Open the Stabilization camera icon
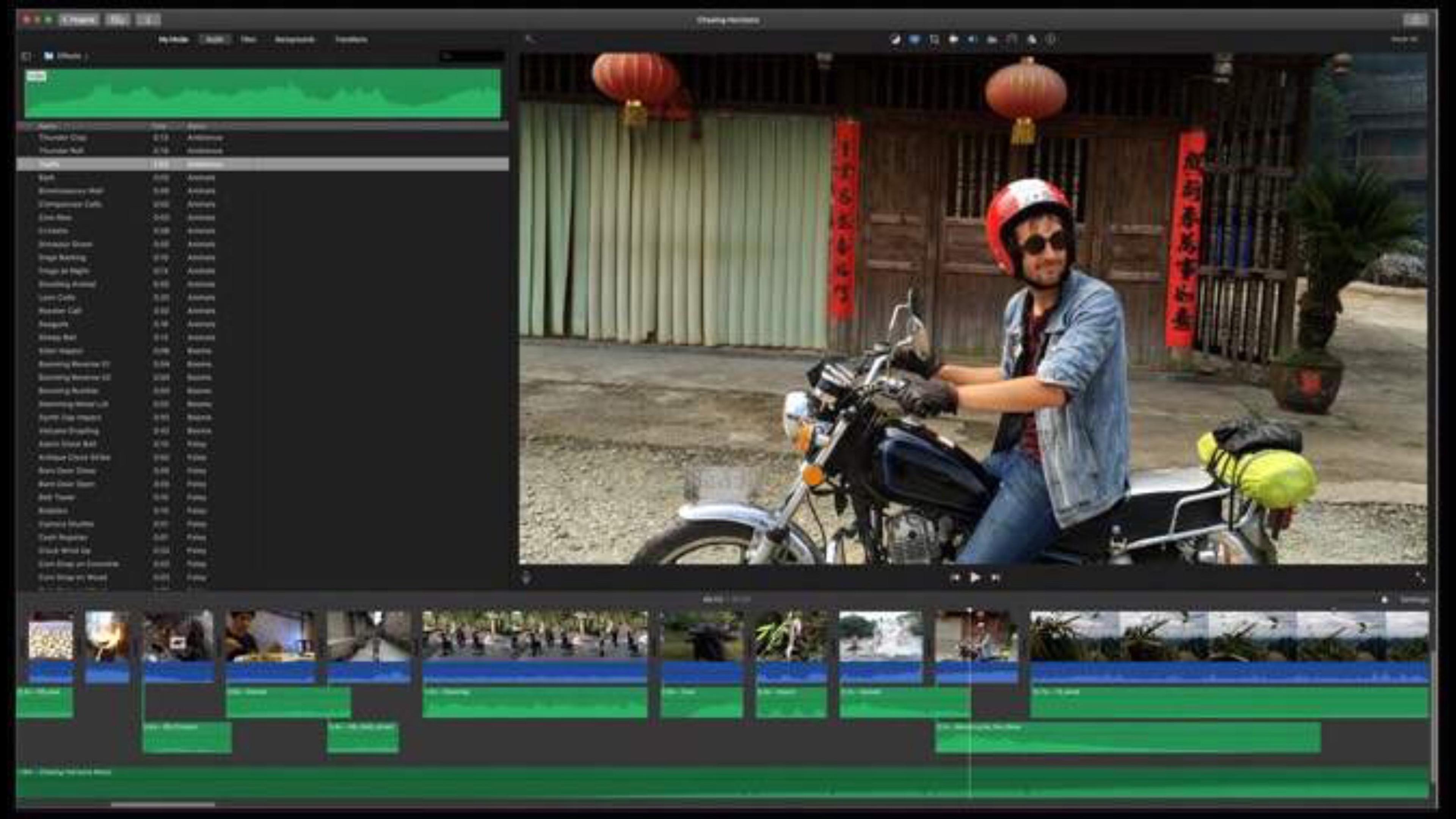Image resolution: width=1456 pixels, height=819 pixels. [x=953, y=39]
